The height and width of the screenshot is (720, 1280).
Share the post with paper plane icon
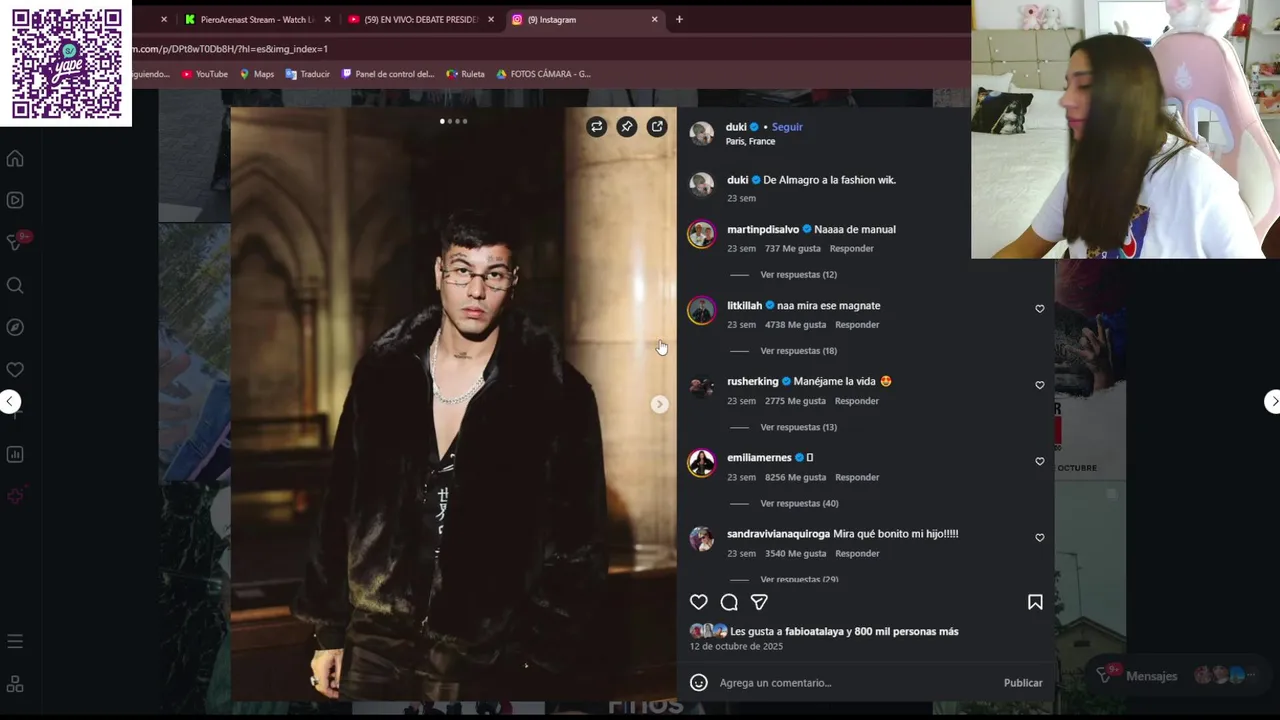[759, 602]
